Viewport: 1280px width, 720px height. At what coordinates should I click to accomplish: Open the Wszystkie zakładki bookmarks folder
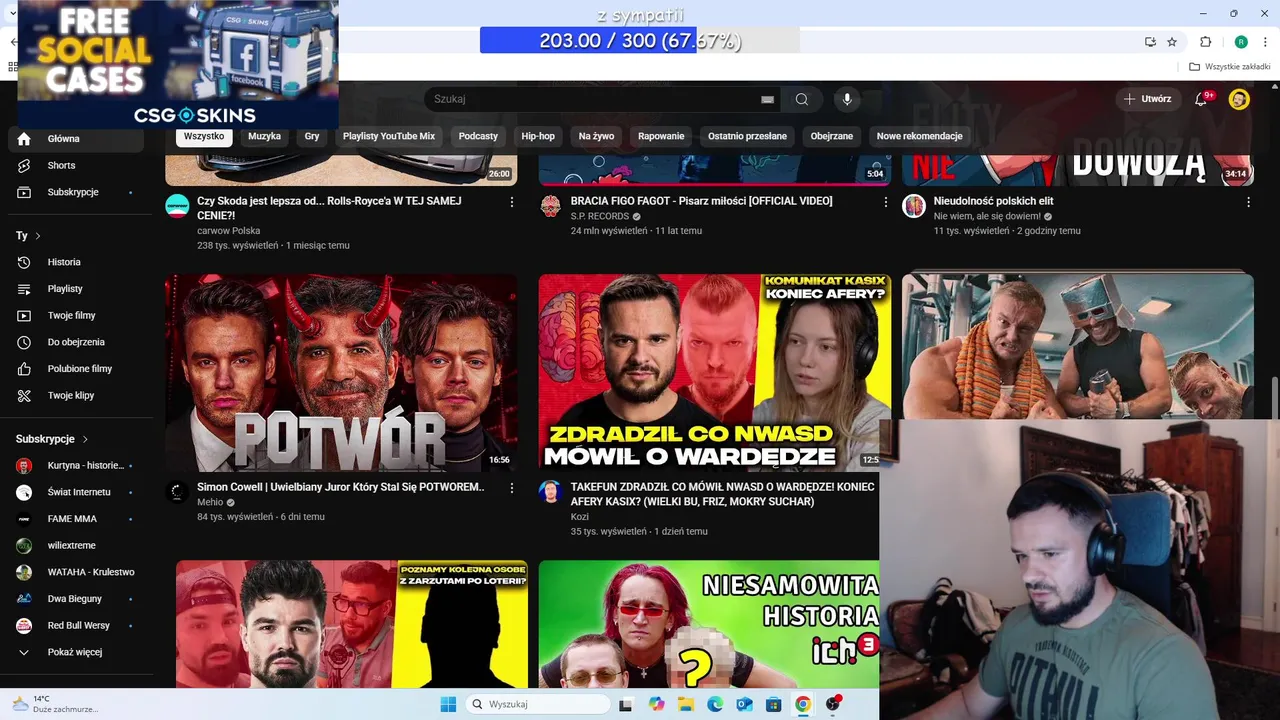point(1229,67)
